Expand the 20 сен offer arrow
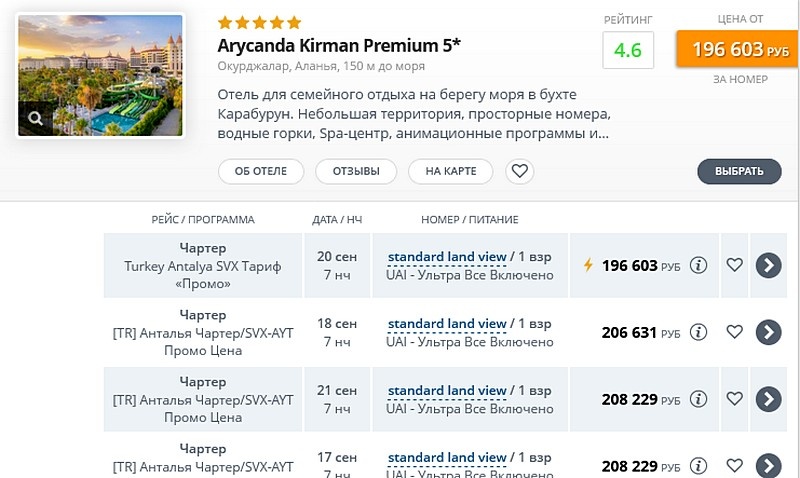800x478 pixels. (768, 265)
